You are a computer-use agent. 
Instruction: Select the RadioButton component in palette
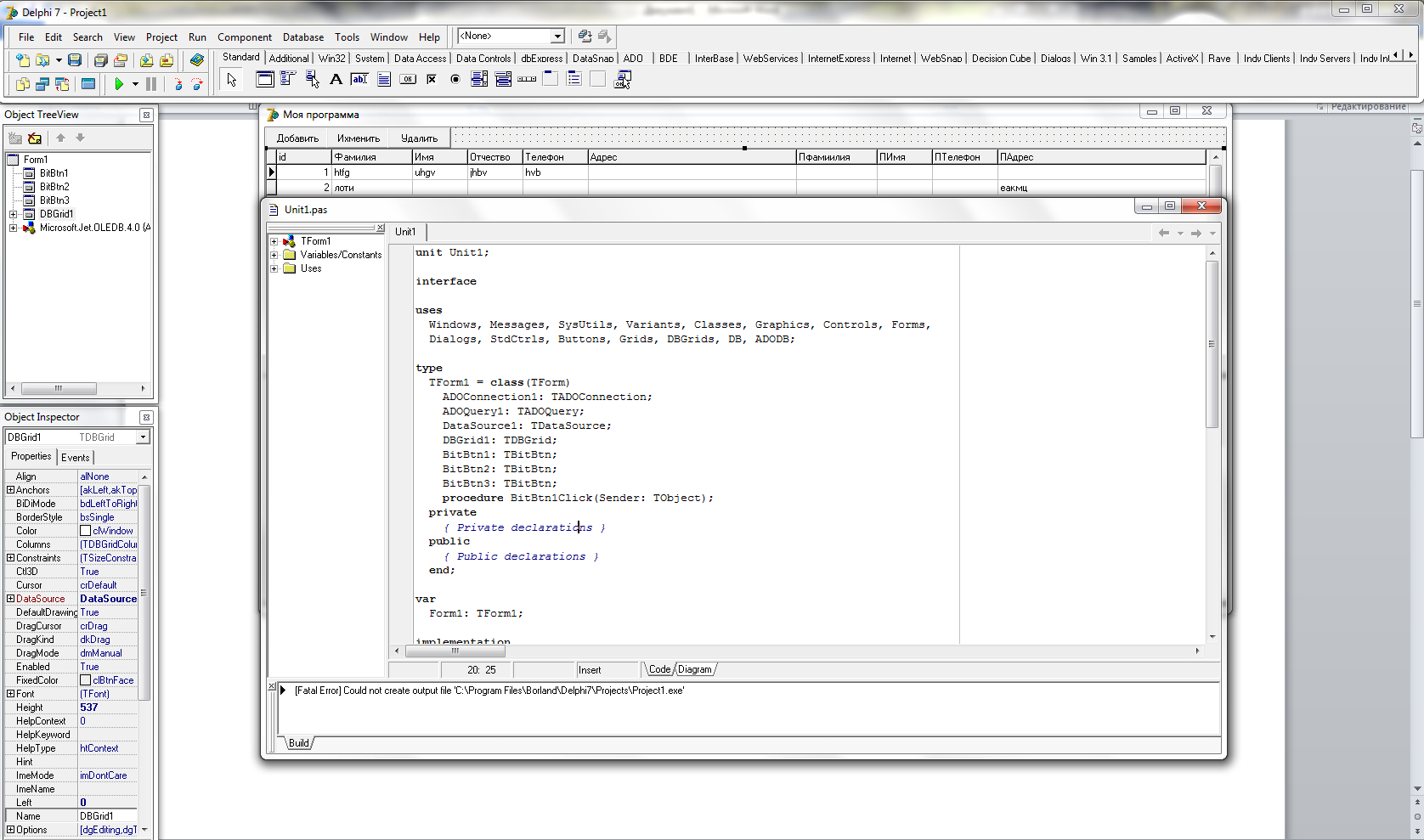click(455, 79)
